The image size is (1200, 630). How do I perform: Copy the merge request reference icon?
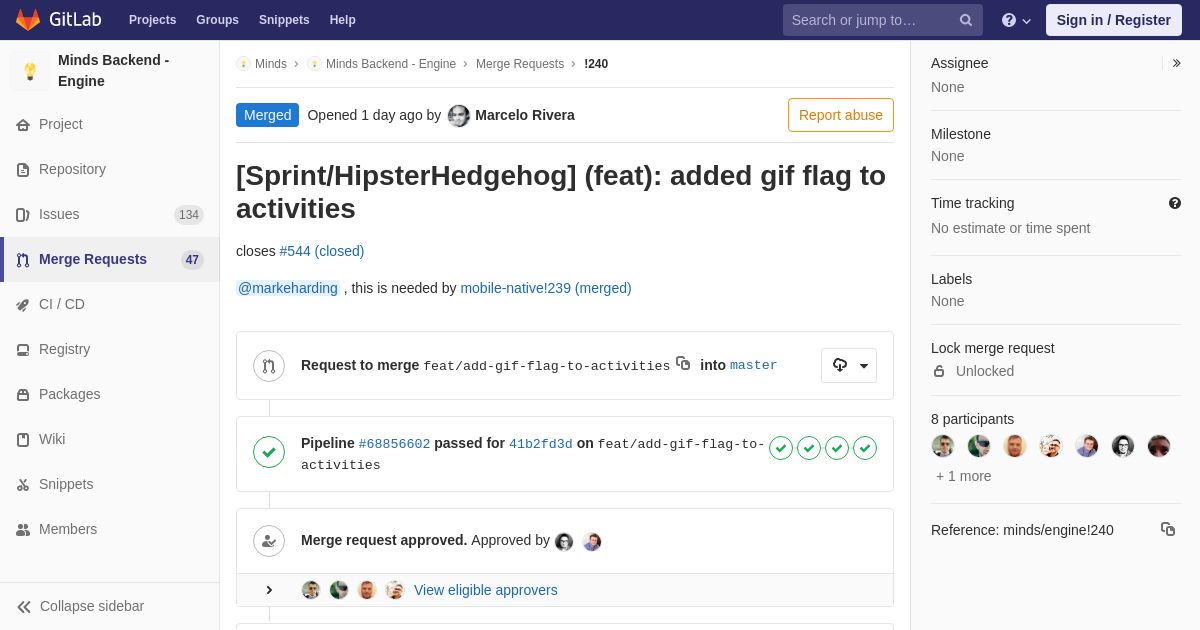[x=1168, y=529]
